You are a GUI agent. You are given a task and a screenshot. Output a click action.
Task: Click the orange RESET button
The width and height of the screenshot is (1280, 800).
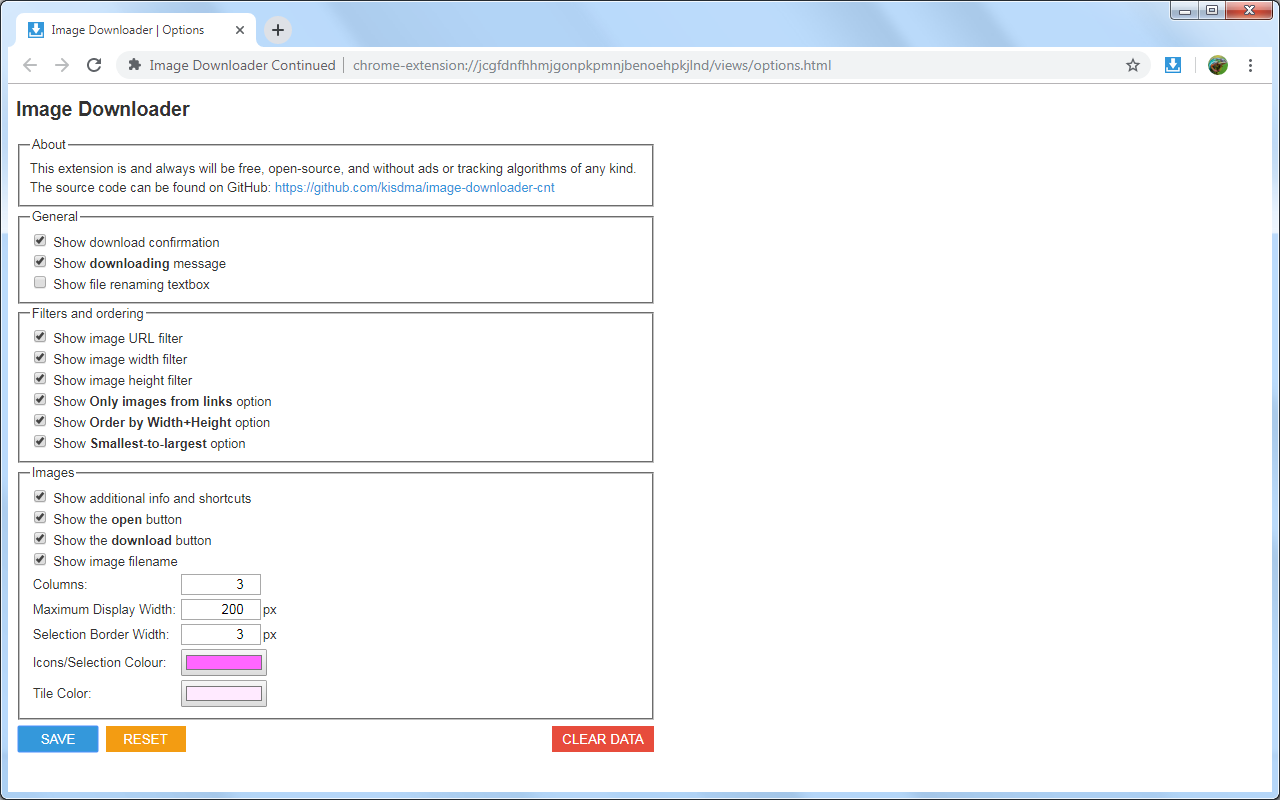[146, 739]
